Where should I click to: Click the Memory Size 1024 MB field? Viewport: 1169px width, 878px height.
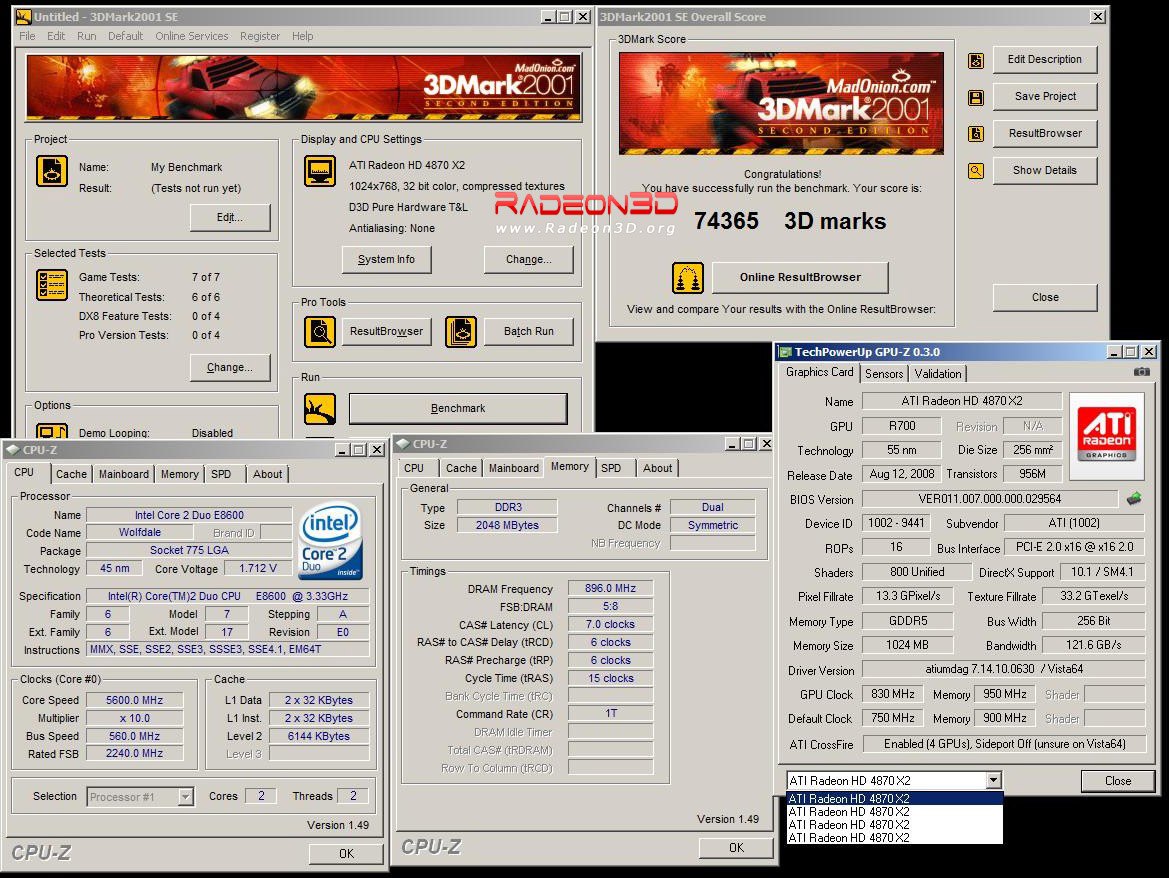pyautogui.click(x=907, y=645)
